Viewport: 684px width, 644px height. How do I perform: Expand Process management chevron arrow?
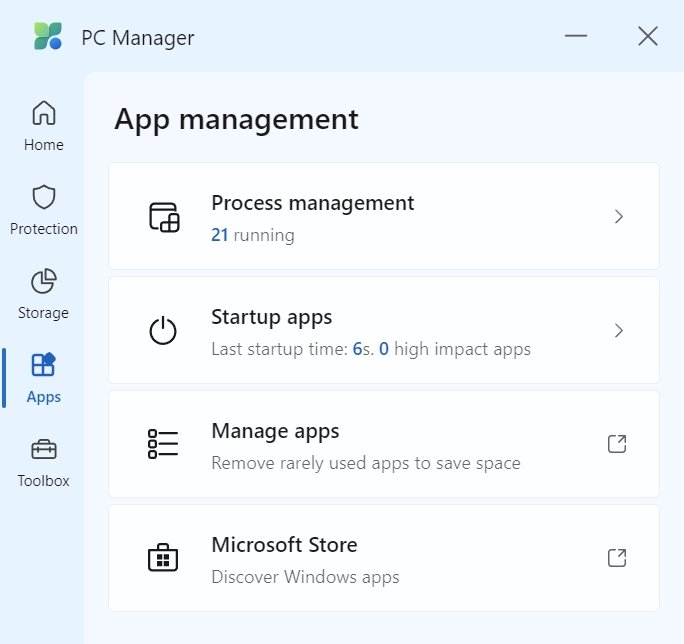pyautogui.click(x=619, y=216)
